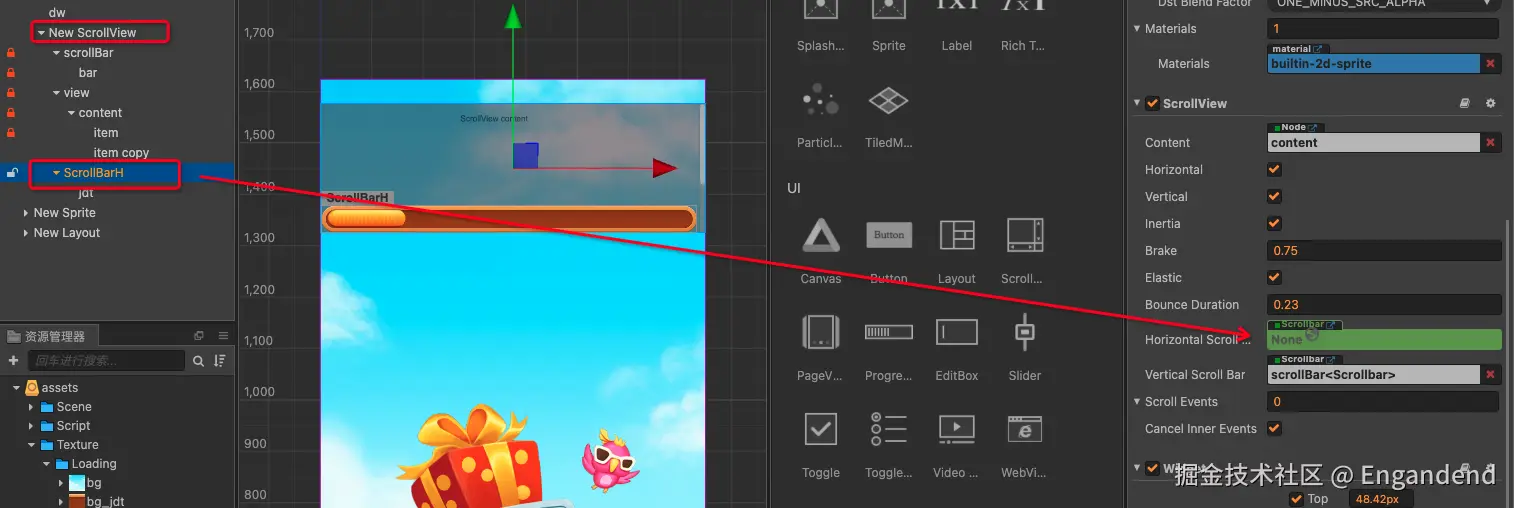Collapse the Loading folder
Image resolution: width=1514 pixels, height=508 pixels.
(x=46, y=464)
